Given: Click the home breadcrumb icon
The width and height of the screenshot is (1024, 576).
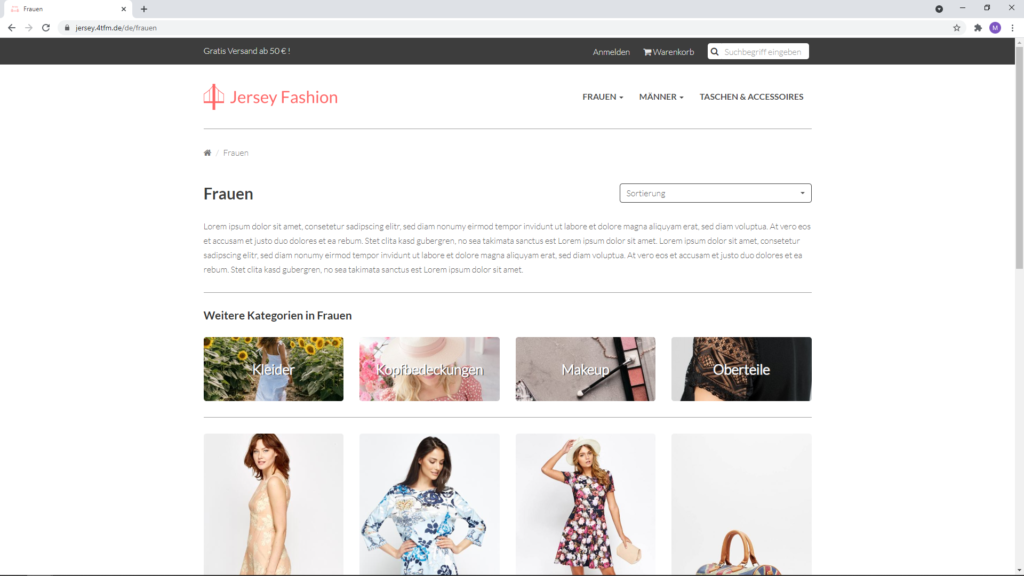Looking at the screenshot, I should click(x=207, y=153).
